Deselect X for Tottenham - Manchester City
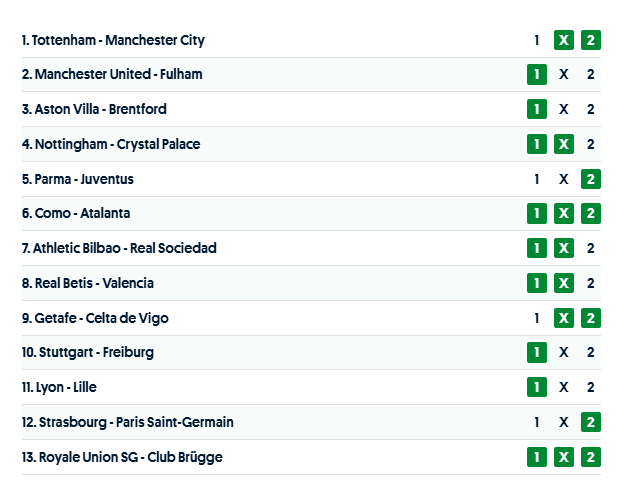The width and height of the screenshot is (628, 482). pos(564,40)
